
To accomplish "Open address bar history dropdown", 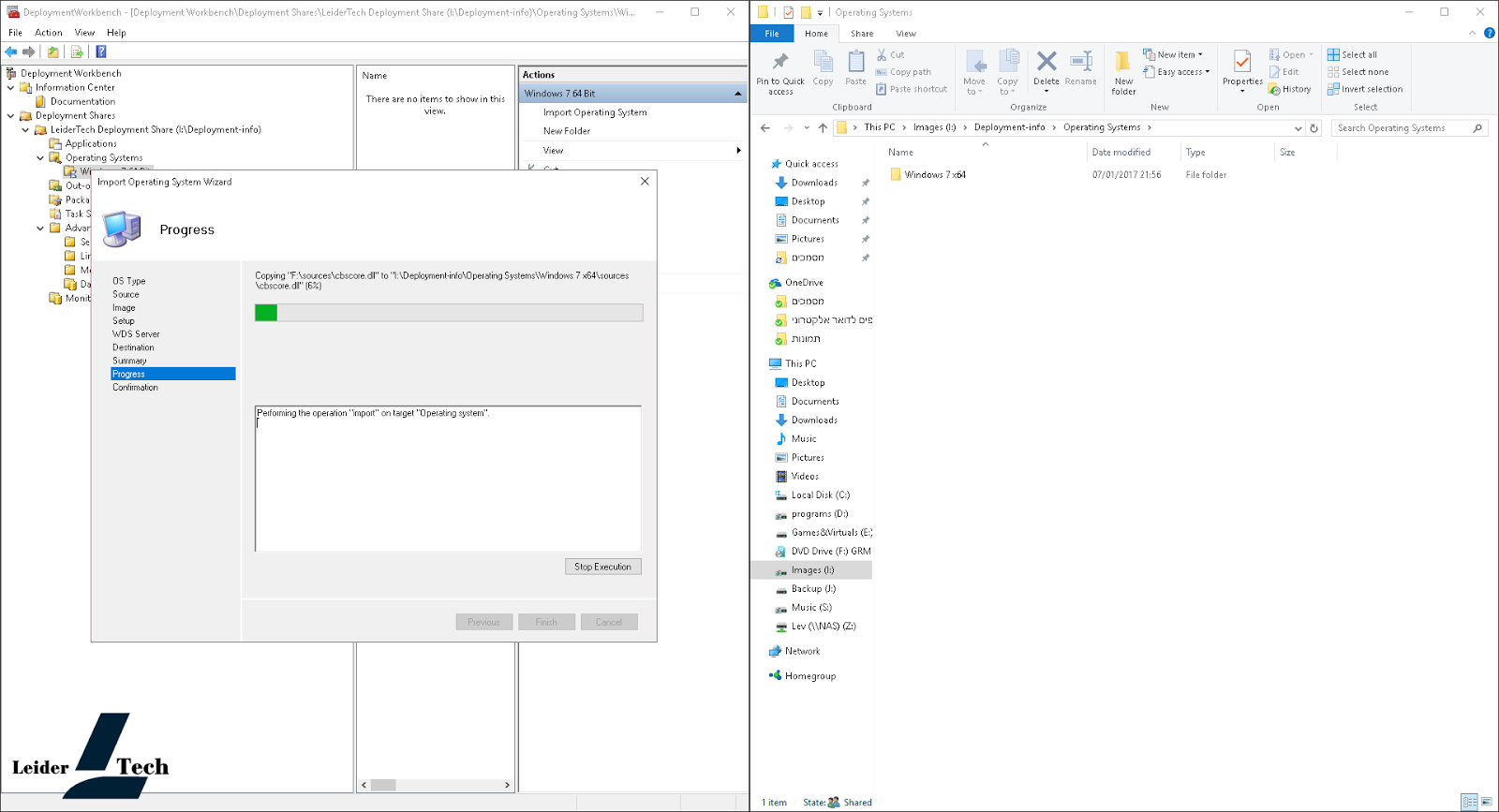I will [1298, 128].
